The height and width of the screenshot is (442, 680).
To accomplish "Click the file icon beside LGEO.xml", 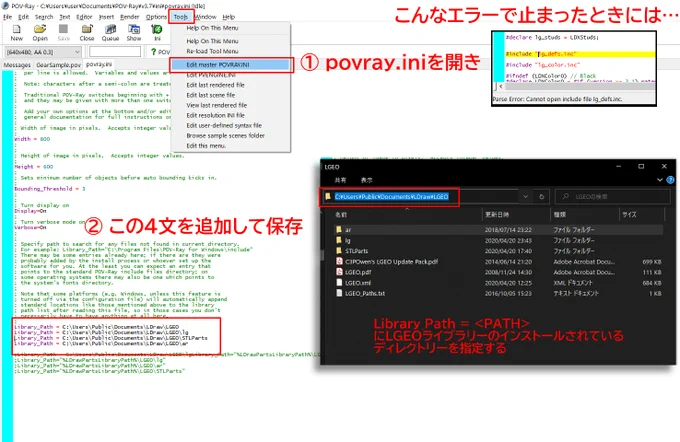I will 339,282.
